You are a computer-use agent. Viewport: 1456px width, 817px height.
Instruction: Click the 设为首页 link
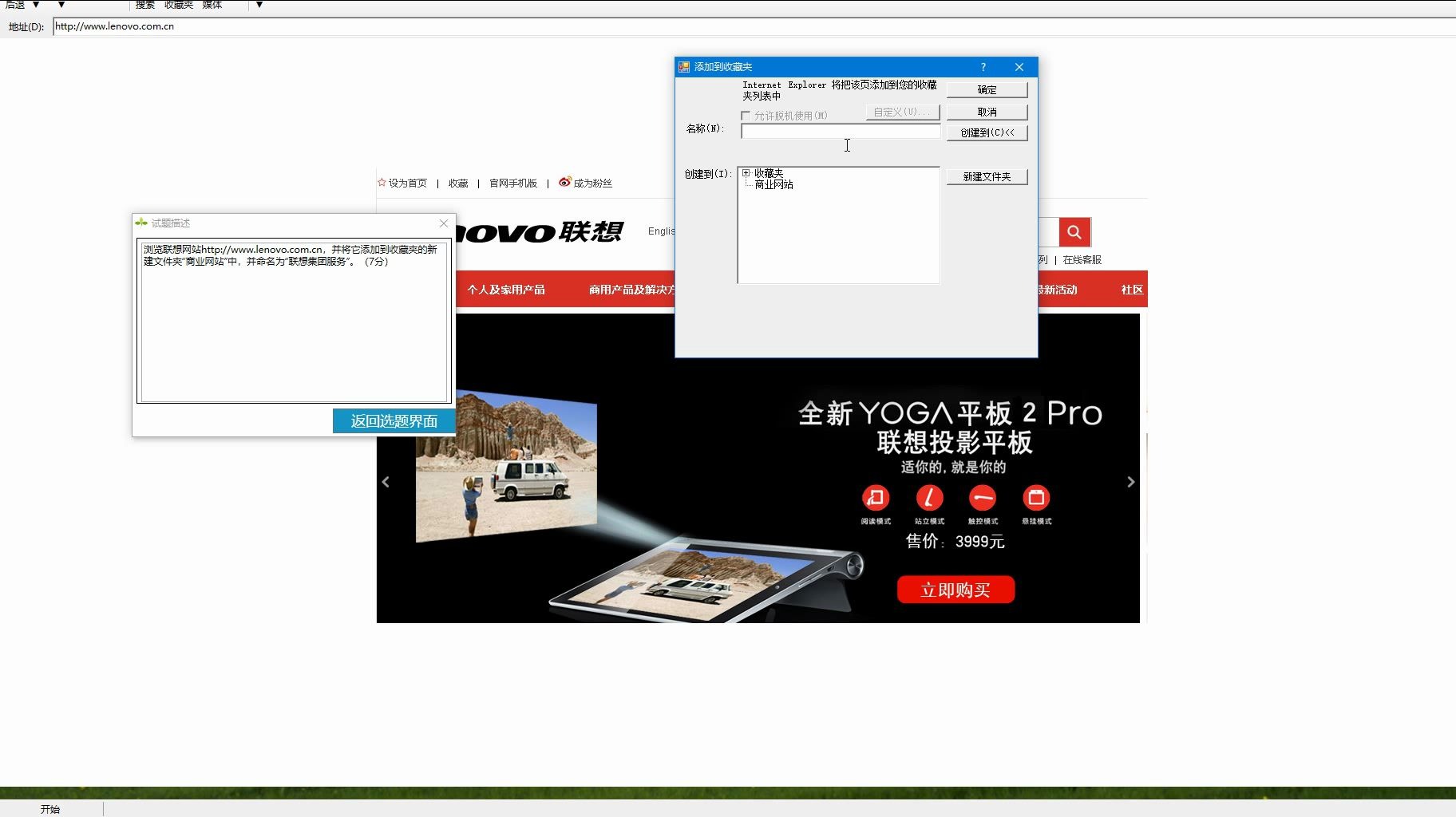point(408,184)
